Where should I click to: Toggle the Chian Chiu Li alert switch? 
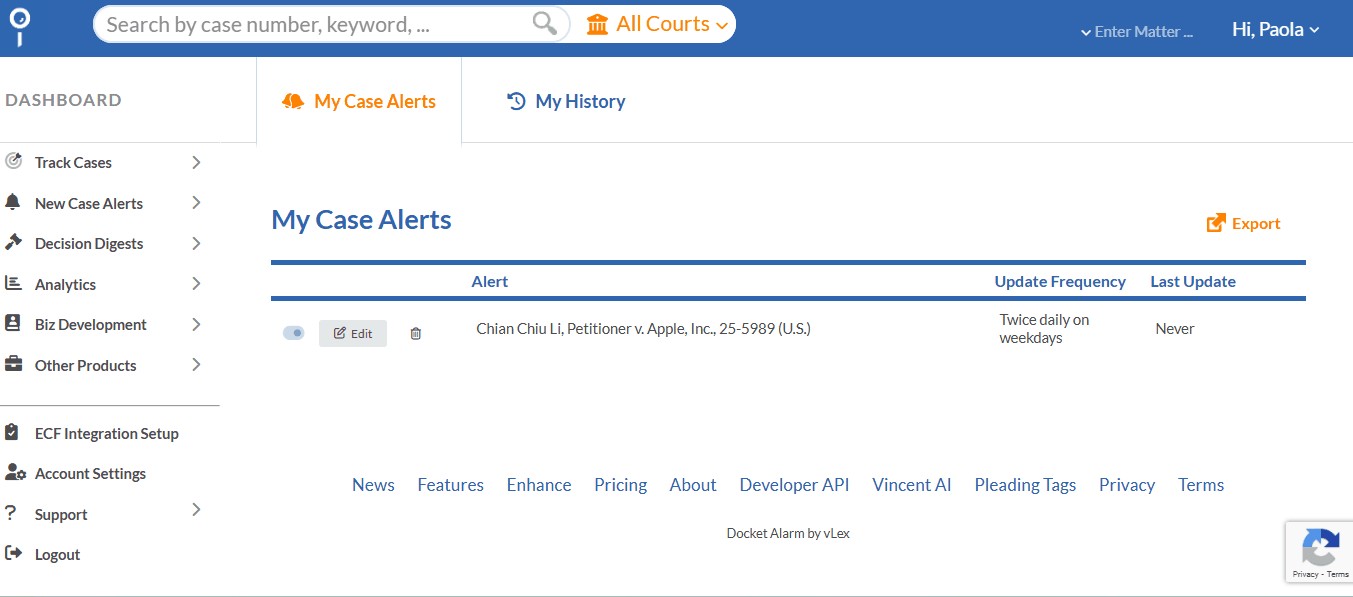pos(293,333)
